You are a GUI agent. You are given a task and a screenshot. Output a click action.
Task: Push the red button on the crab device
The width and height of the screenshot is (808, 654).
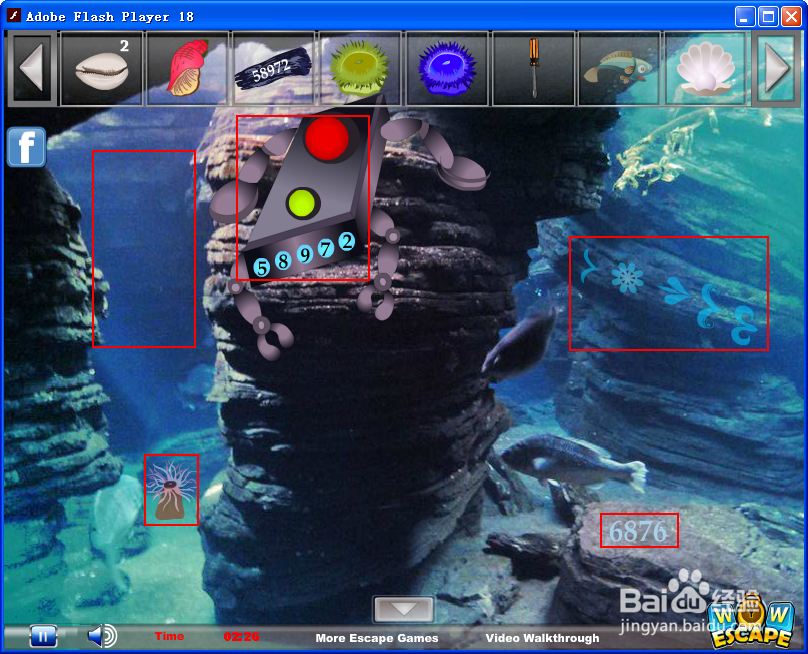coord(327,138)
